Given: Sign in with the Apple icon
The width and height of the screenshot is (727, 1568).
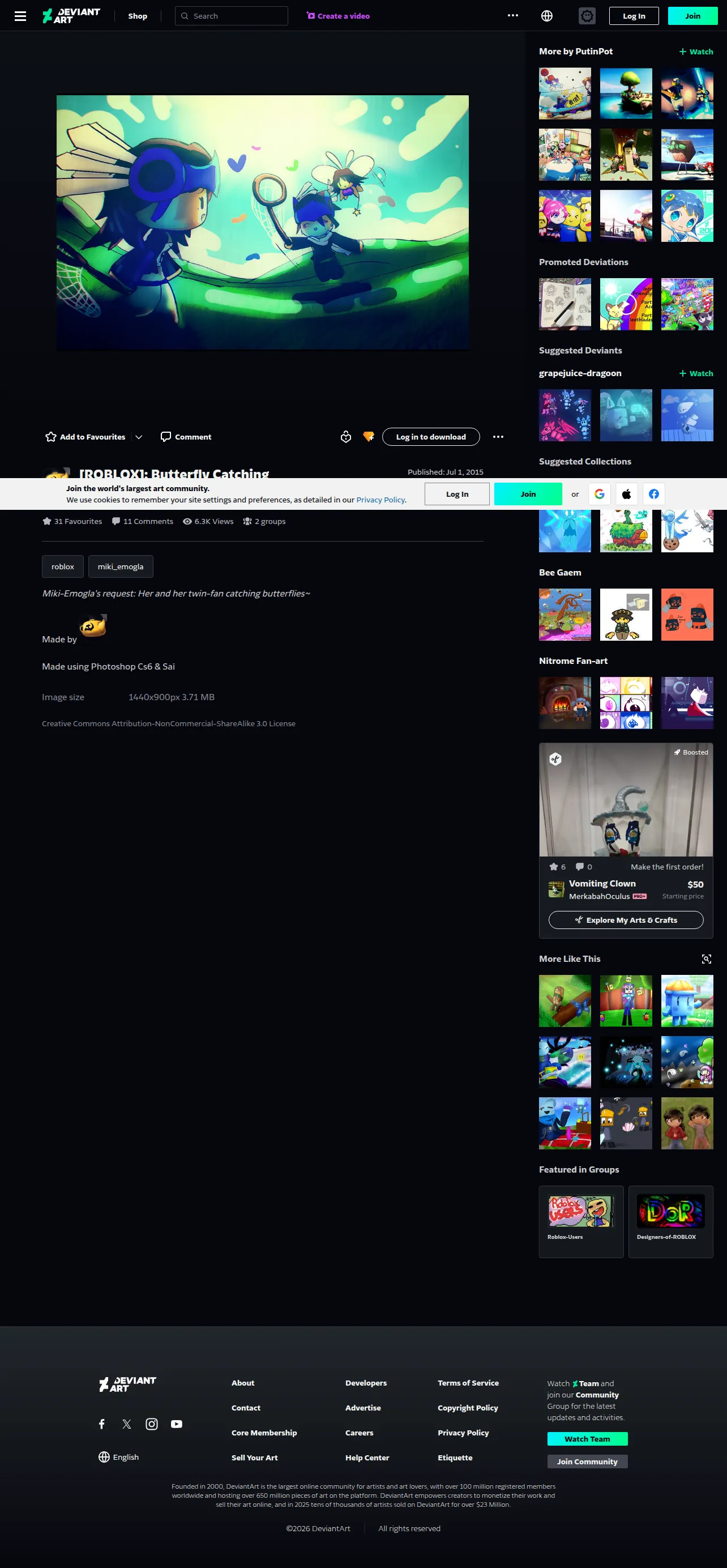Looking at the screenshot, I should coord(627,493).
